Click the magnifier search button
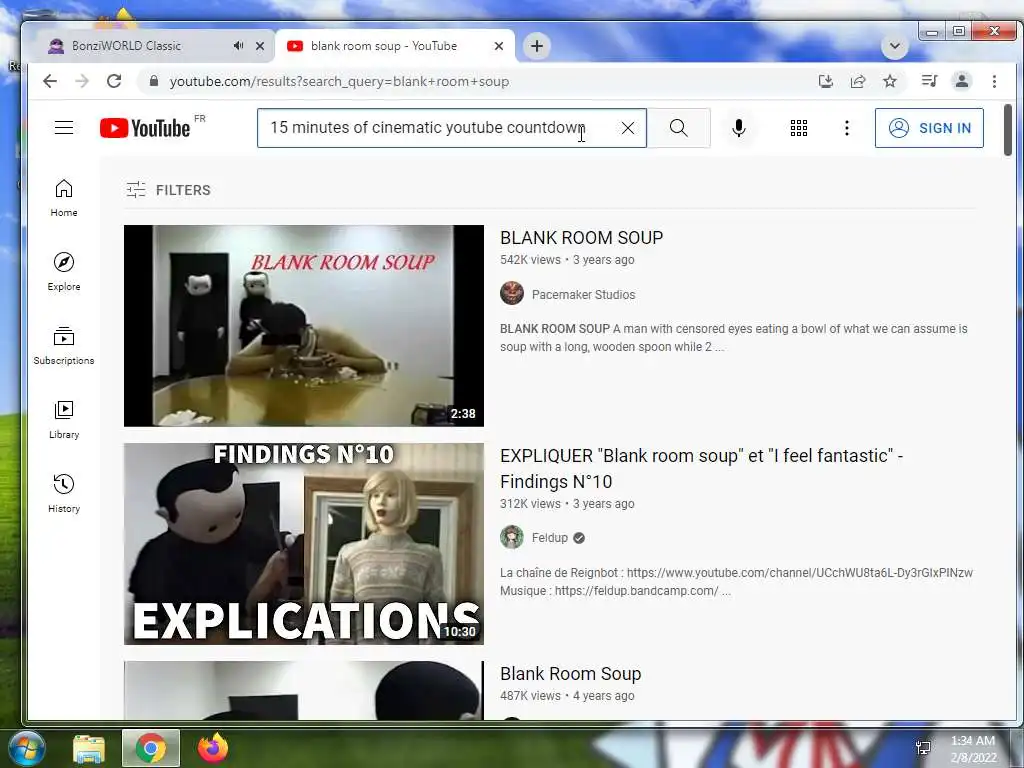Viewport: 1024px width, 768px height. pos(679,128)
